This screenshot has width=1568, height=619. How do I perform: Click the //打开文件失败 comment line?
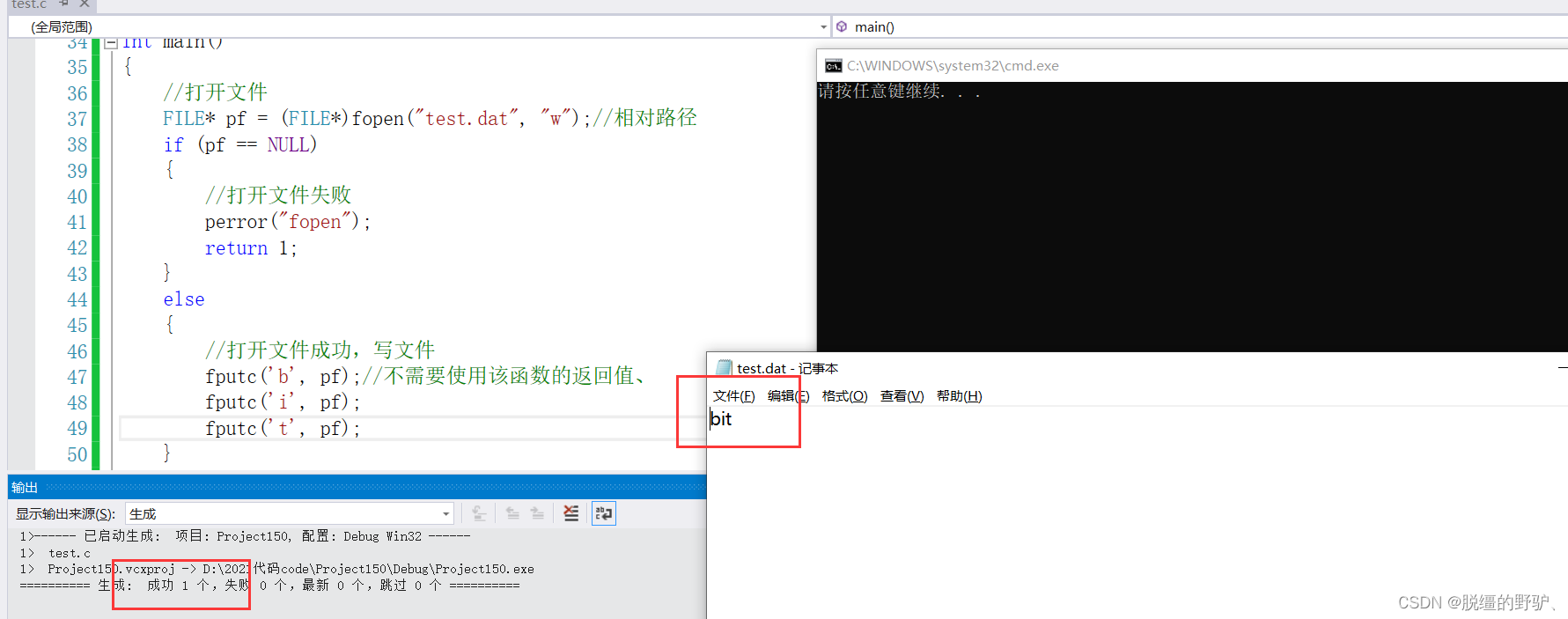point(278,195)
